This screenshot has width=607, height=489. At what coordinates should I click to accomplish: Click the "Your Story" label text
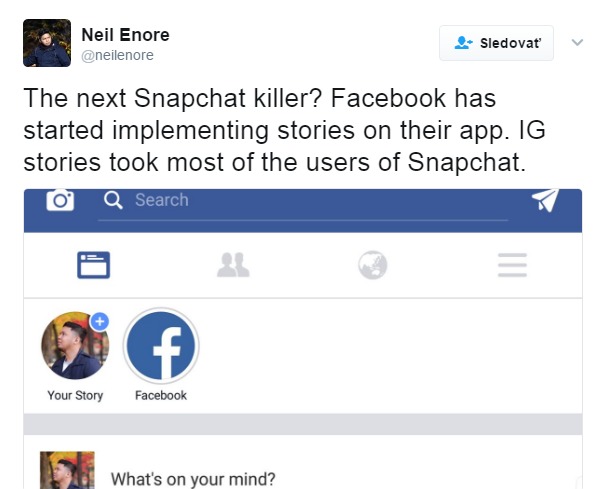(x=75, y=395)
